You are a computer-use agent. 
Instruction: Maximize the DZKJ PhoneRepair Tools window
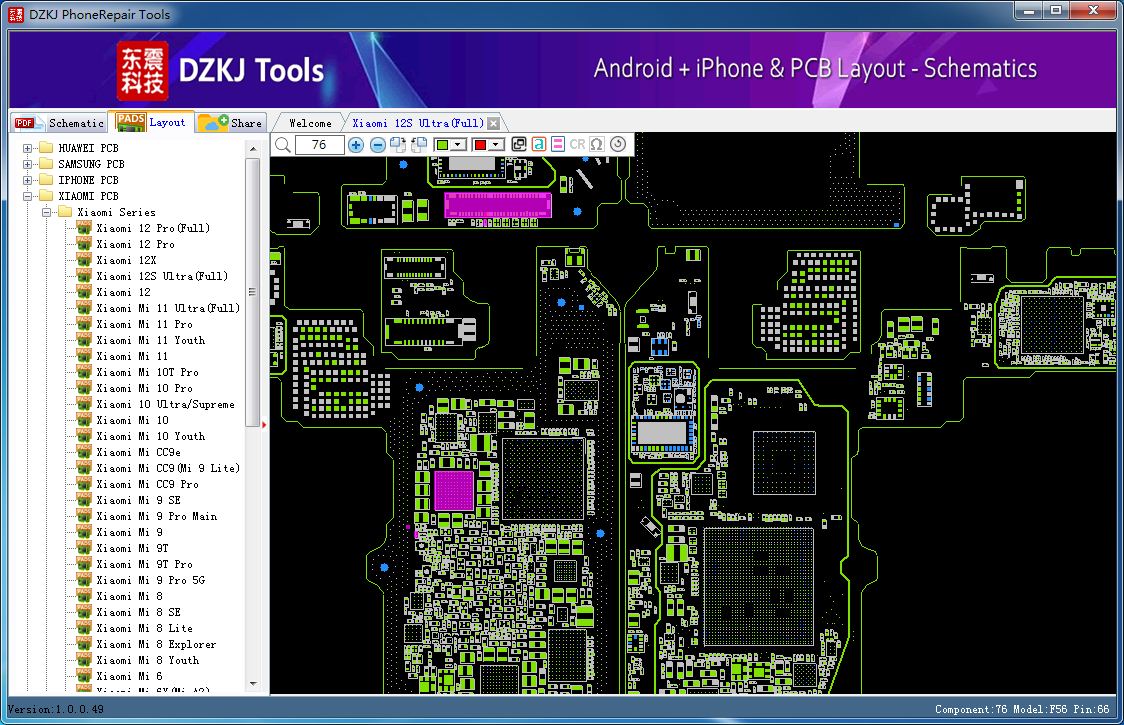[1056, 11]
